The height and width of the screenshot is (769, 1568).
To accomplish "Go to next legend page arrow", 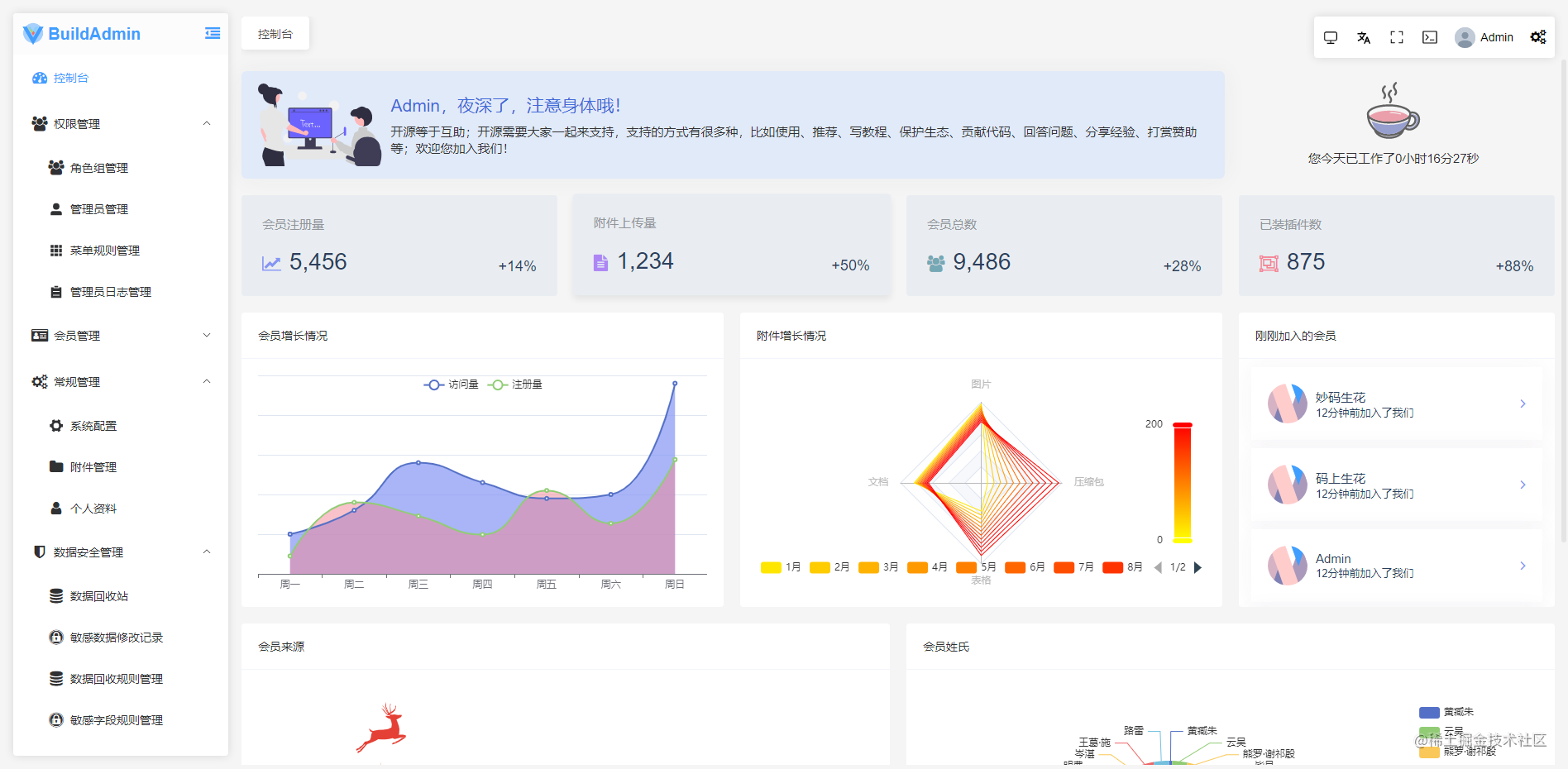I will coord(1198,567).
